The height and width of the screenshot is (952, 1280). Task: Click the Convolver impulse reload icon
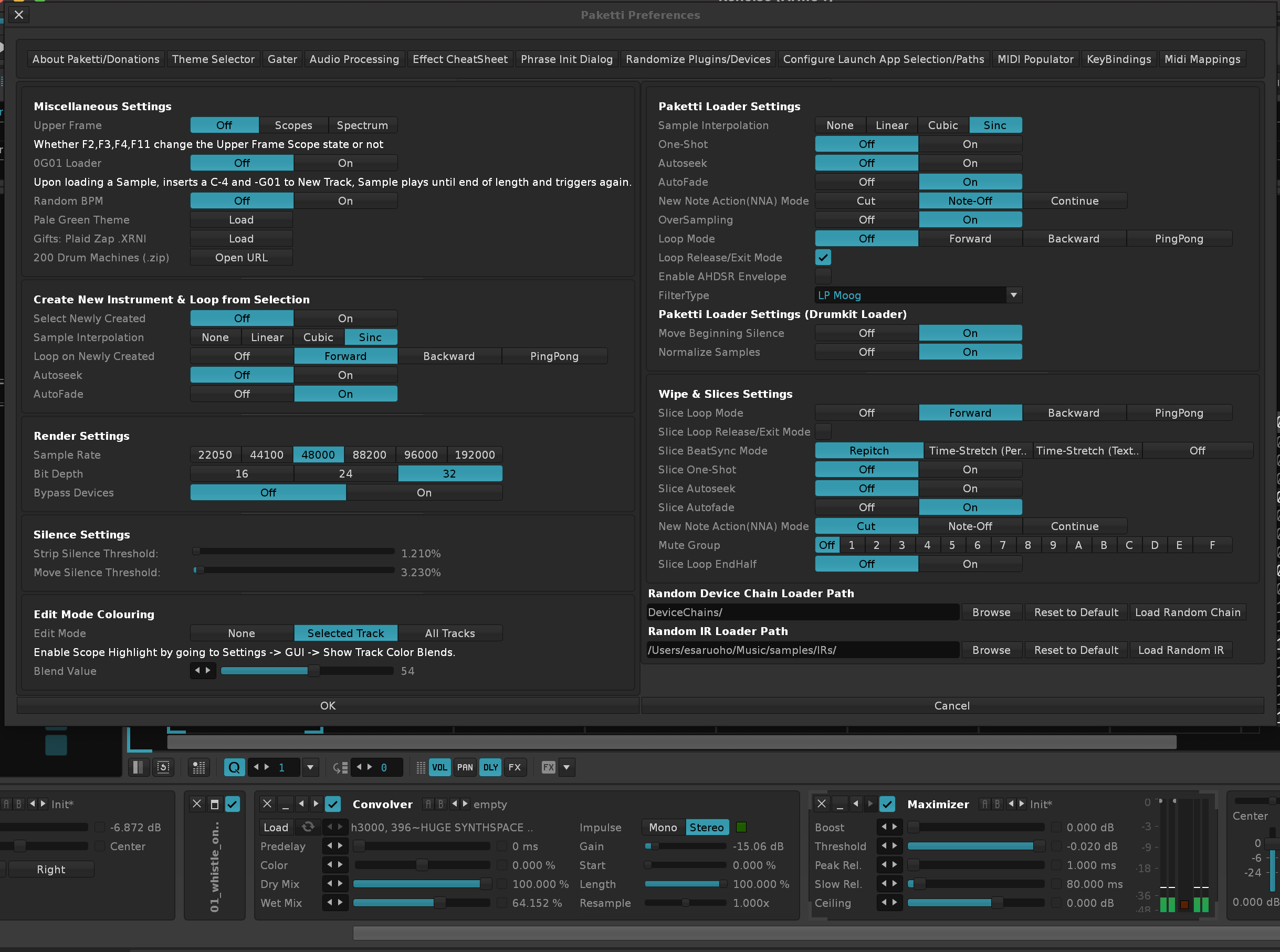pos(308,827)
